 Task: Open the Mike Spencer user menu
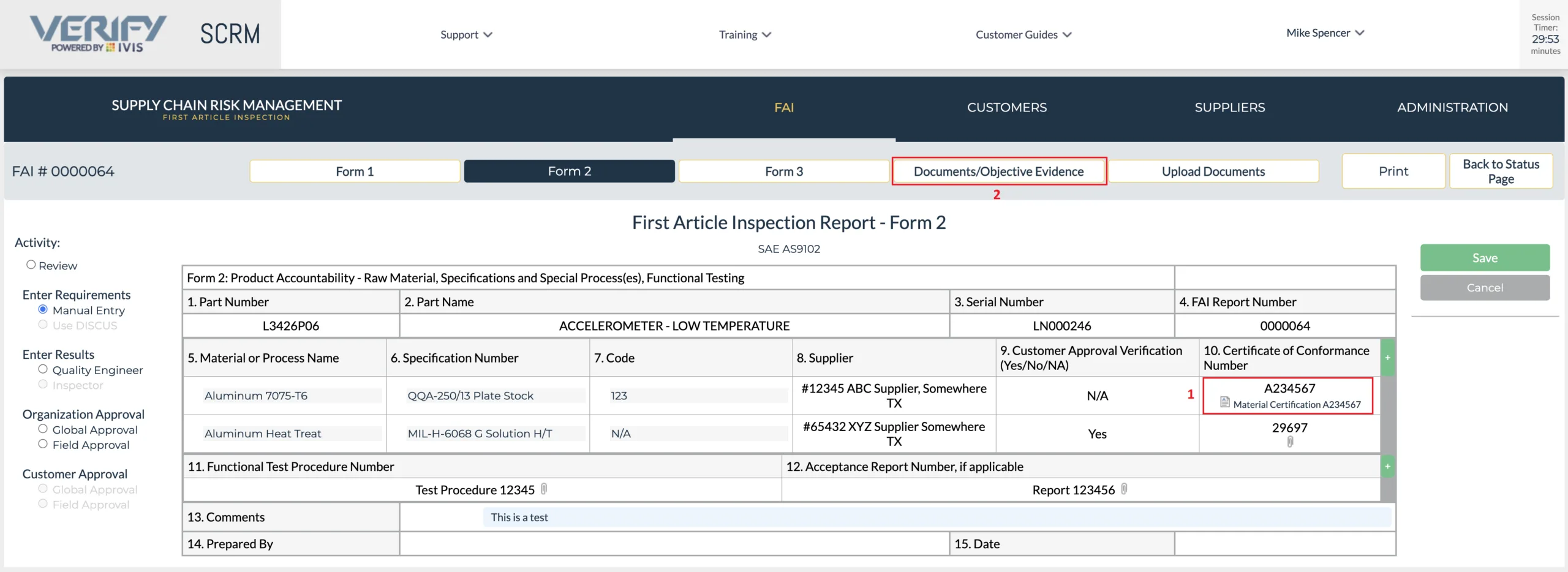click(x=1325, y=33)
